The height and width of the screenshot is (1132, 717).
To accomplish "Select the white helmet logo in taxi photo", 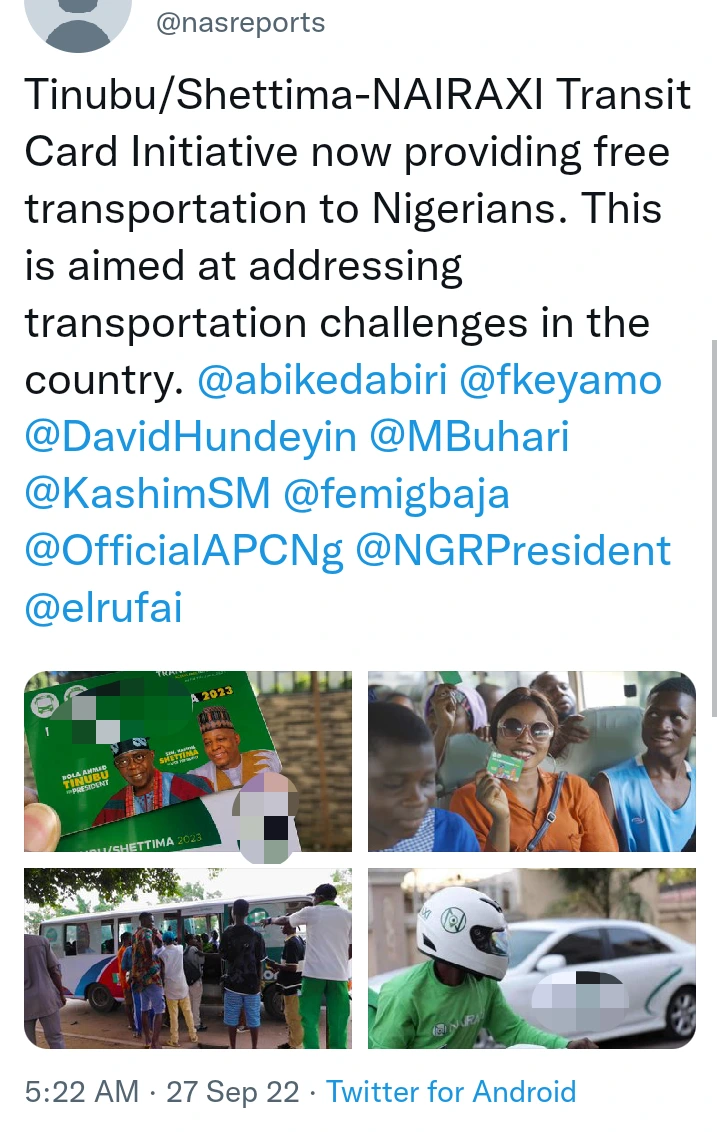I will [x=453, y=920].
